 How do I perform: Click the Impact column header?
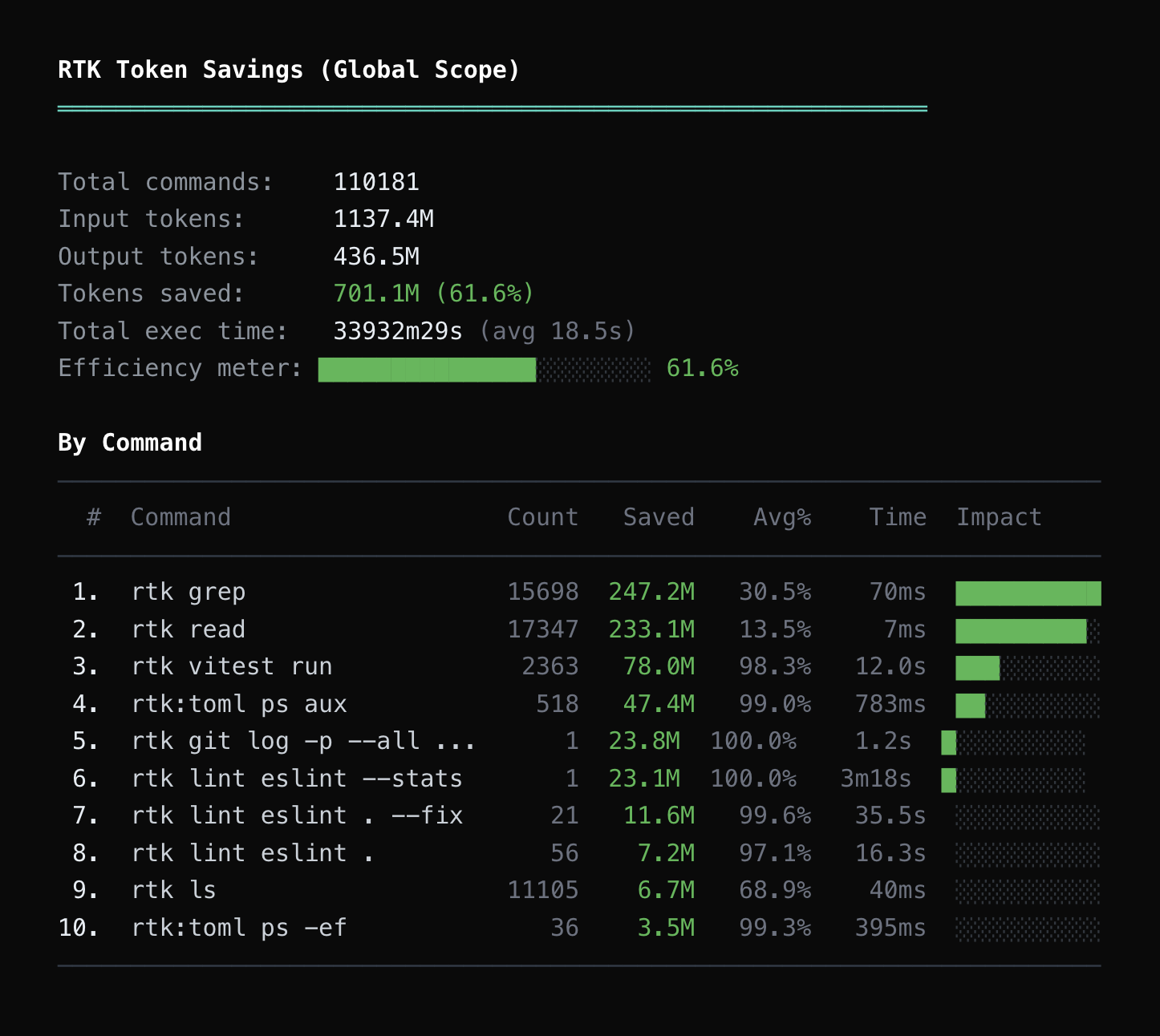(999, 517)
